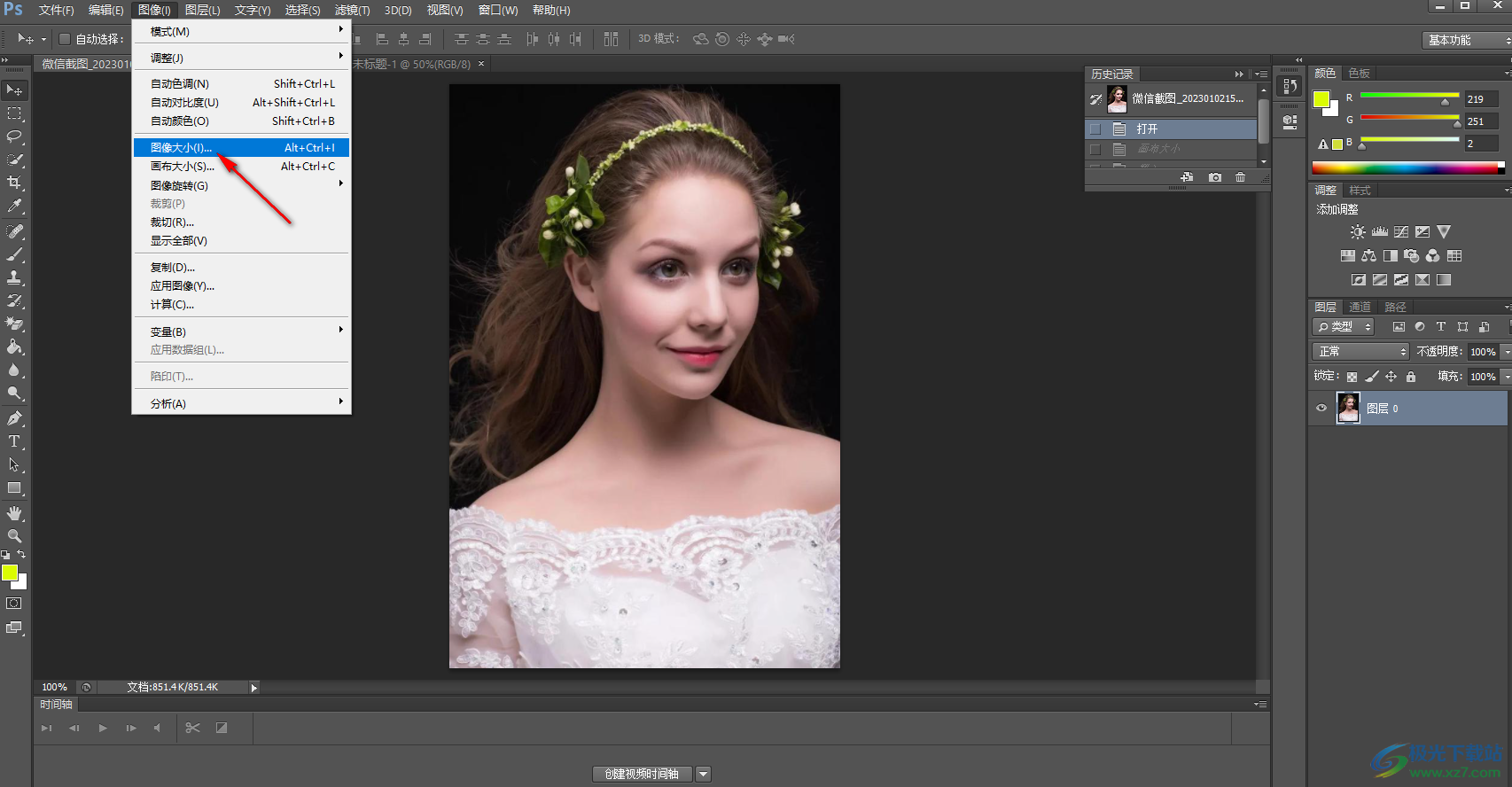Open the arrow beside 创建视频时间轴
1512x787 pixels.
[703, 775]
